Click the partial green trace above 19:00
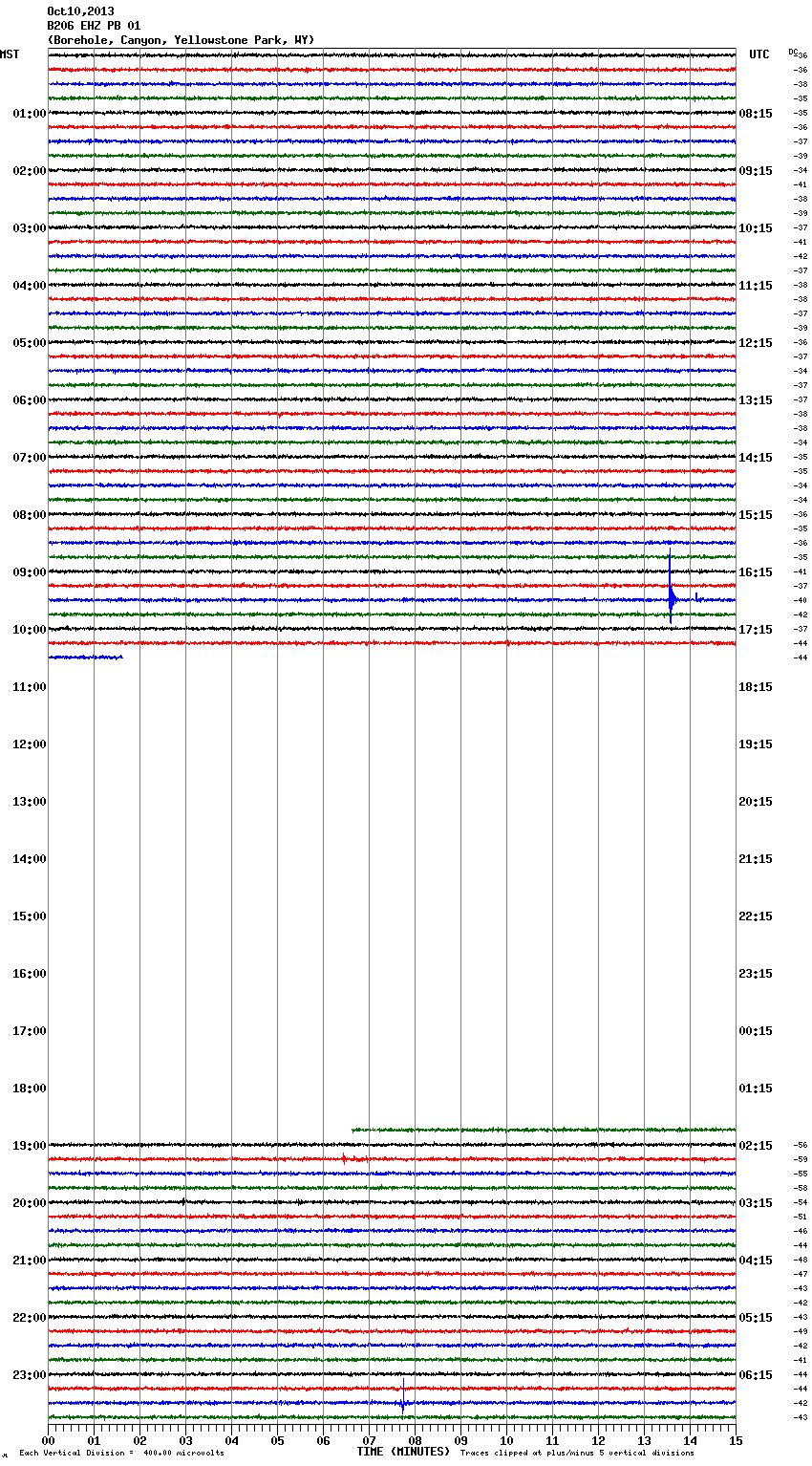This screenshot has height=1466, width=812. (x=544, y=1130)
